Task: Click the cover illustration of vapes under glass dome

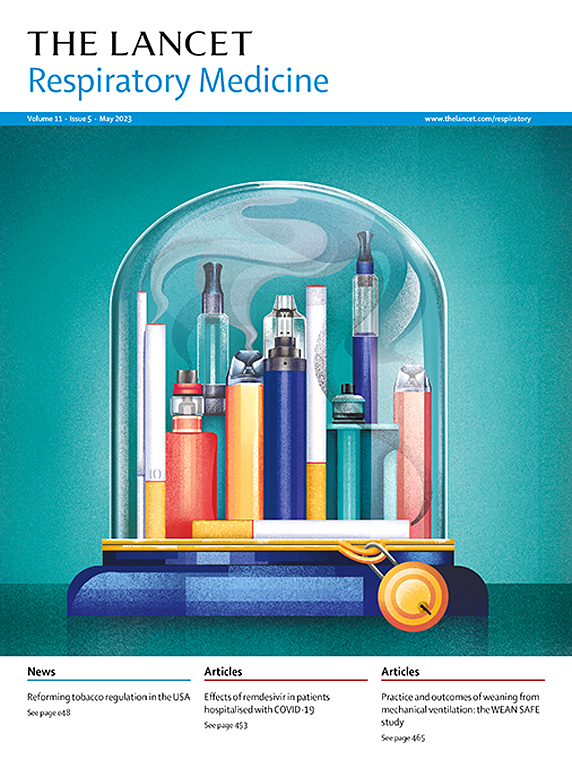Action: [286, 390]
